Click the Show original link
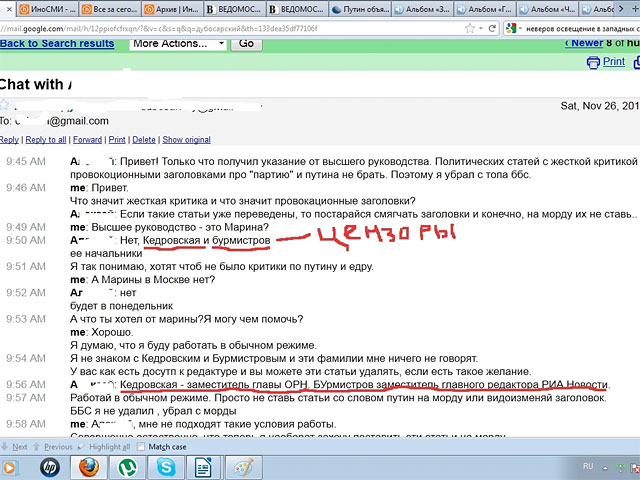Viewport: 640px width, 480px height. click(x=186, y=140)
